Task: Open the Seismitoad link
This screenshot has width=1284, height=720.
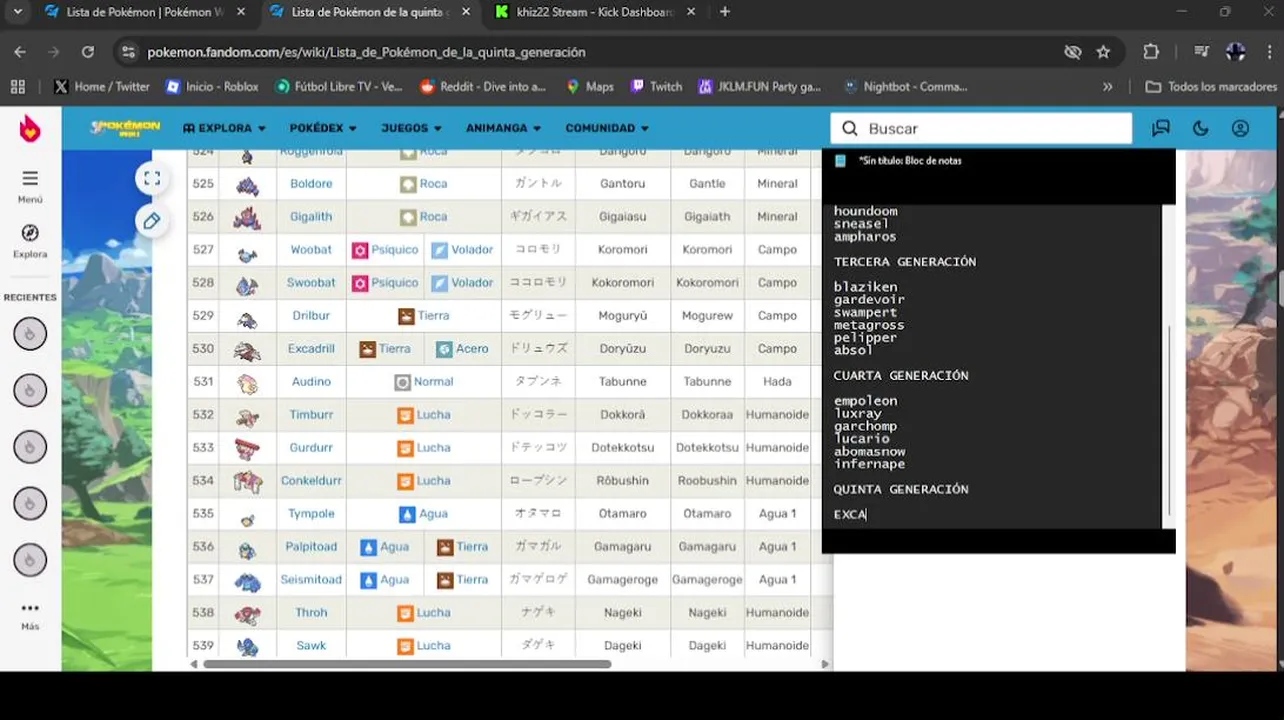Action: pyautogui.click(x=311, y=580)
